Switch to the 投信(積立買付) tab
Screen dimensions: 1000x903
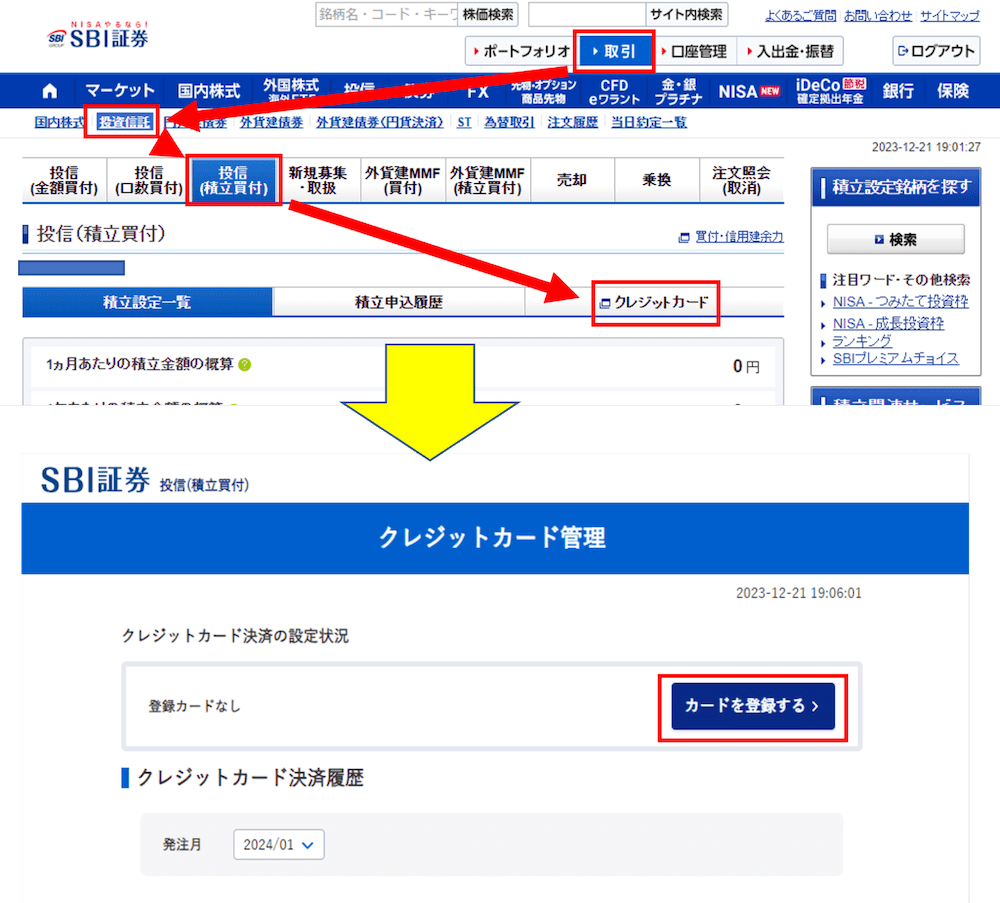click(233, 180)
